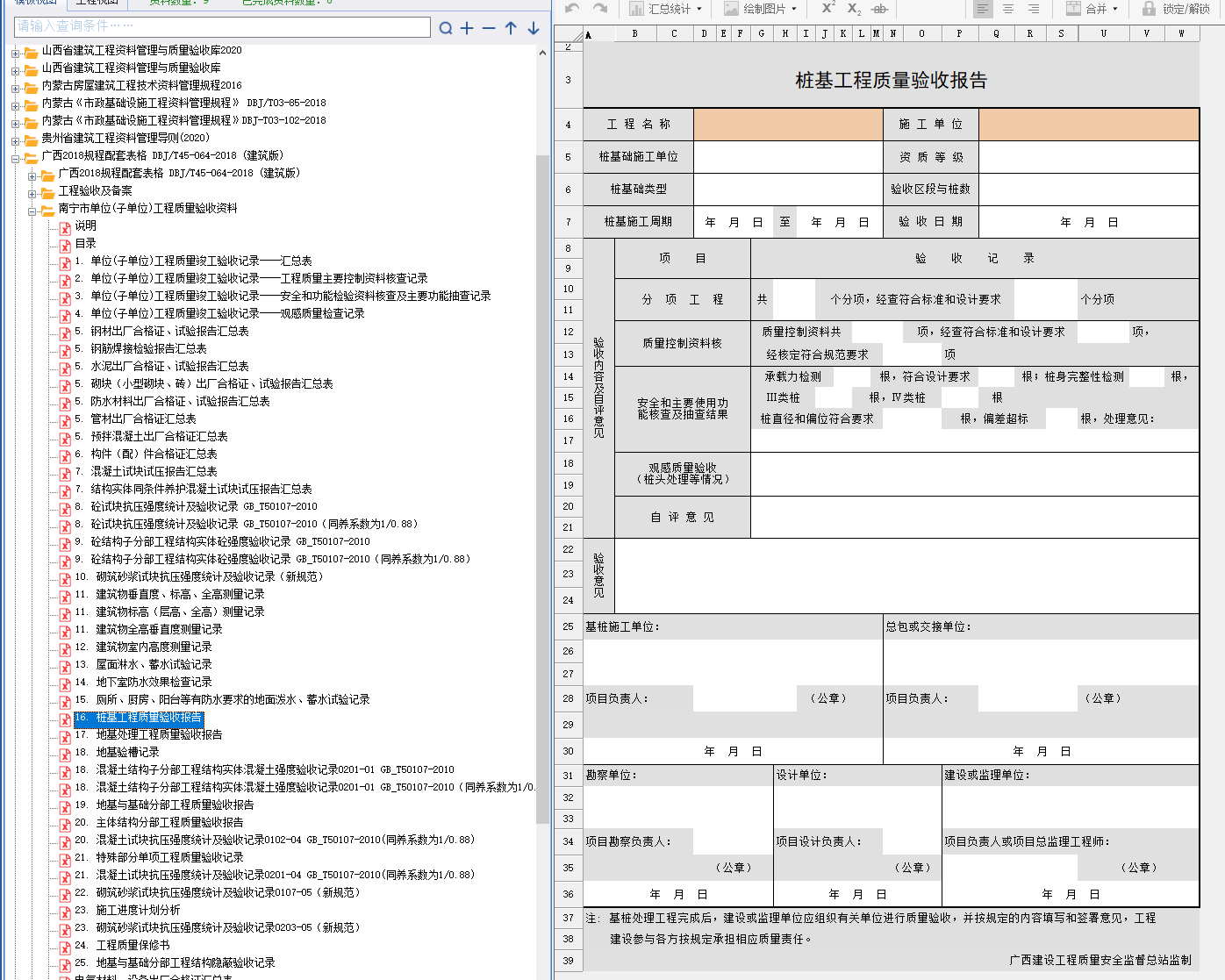The width and height of the screenshot is (1225, 980).
Task: Click PDF icon beside 管材出厂合格证汇总表
Action: pyautogui.click(x=65, y=420)
